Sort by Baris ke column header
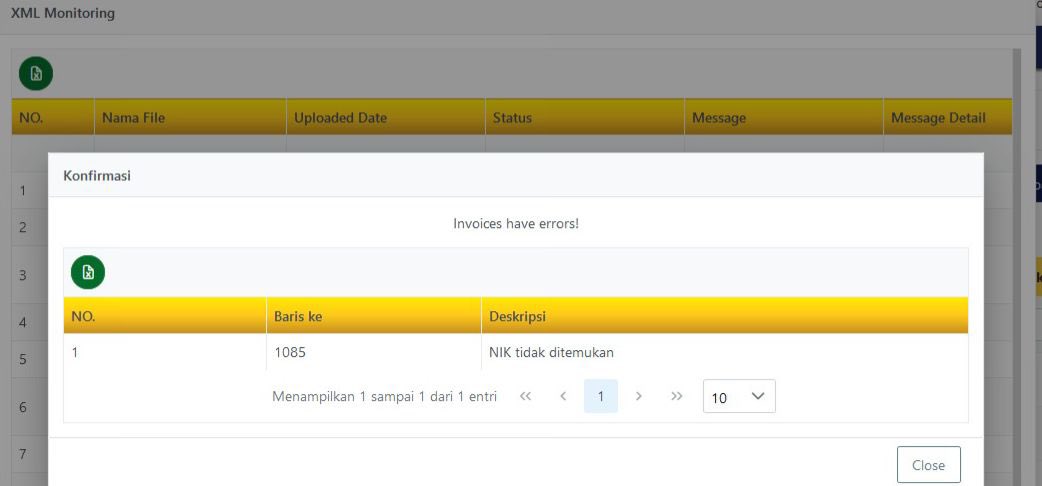Screen dimensions: 1042x486 click(x=373, y=316)
